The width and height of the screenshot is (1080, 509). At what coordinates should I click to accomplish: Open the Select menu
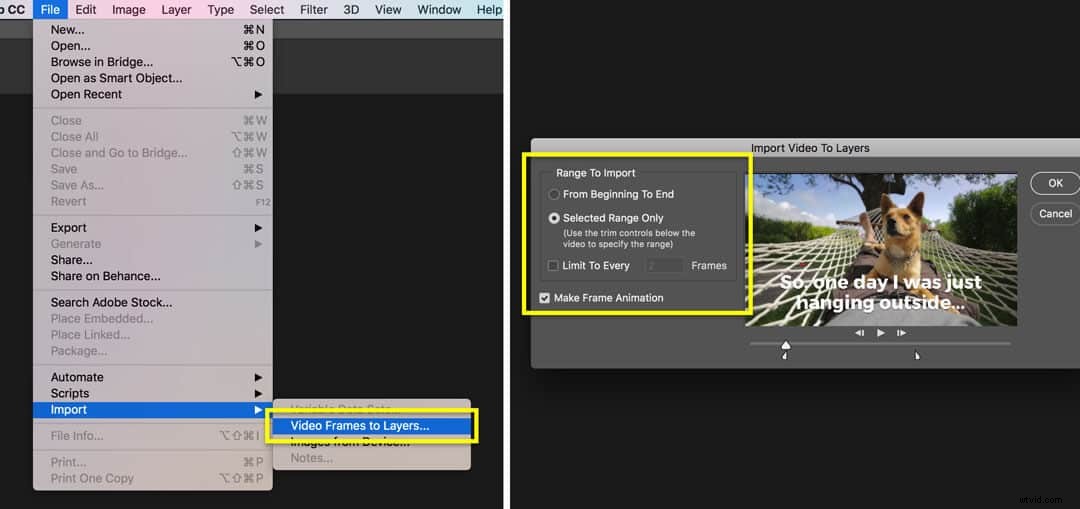coord(267,10)
